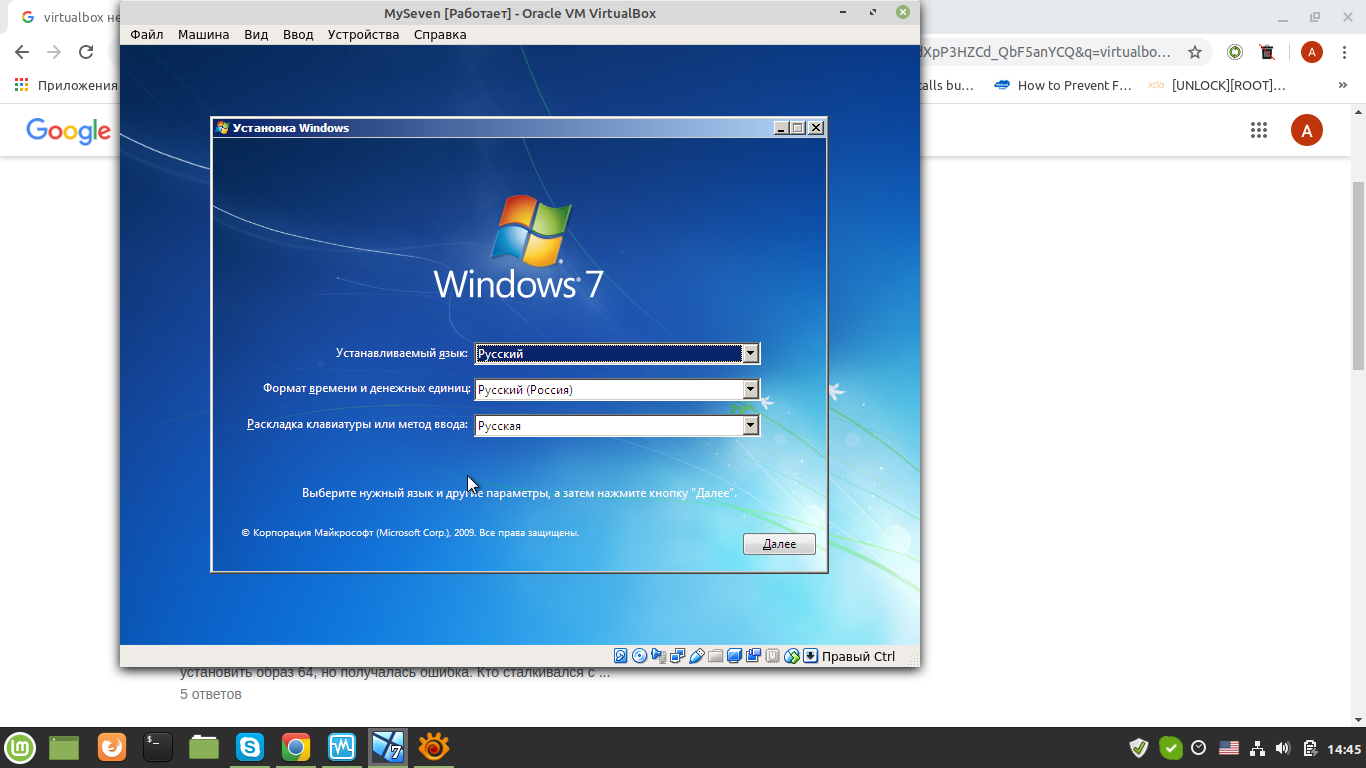Open the Машина menu in VirtualBox
This screenshot has width=1366, height=768.
[x=203, y=34]
